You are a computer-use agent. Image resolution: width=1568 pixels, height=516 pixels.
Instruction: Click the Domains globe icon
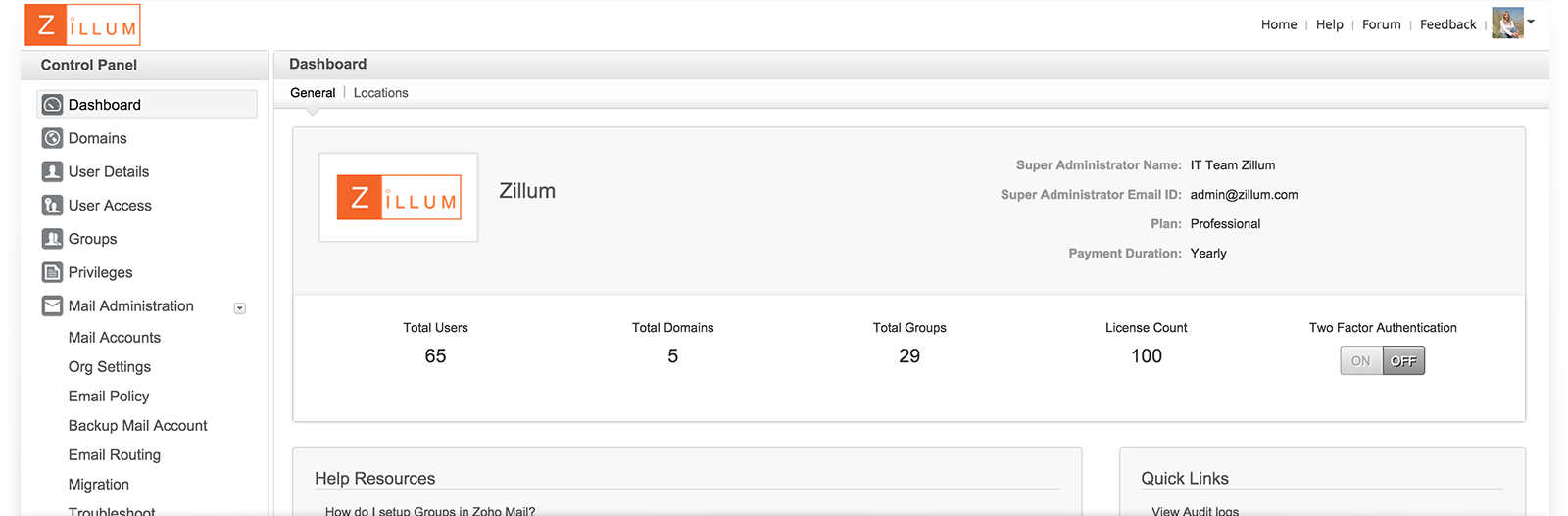pos(53,138)
